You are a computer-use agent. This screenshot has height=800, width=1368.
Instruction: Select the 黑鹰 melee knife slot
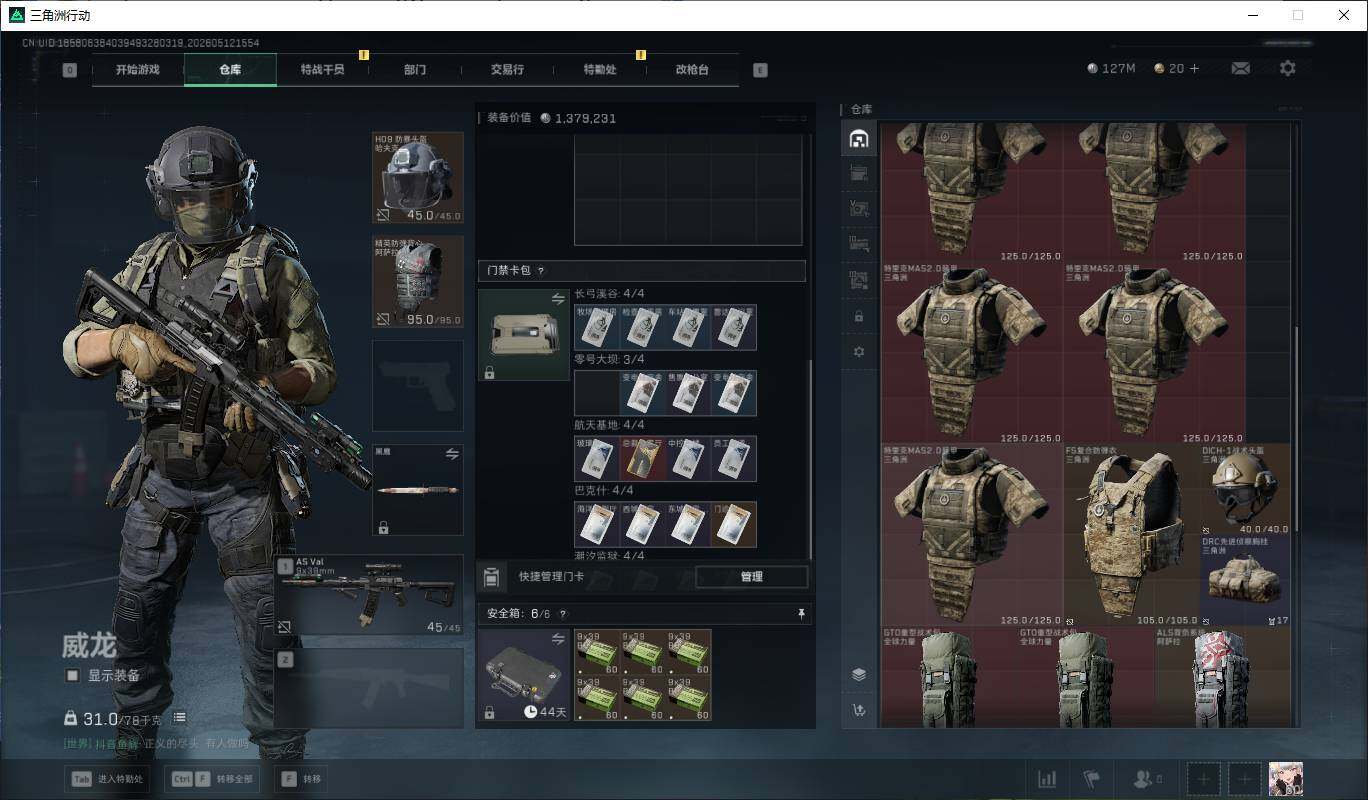418,490
